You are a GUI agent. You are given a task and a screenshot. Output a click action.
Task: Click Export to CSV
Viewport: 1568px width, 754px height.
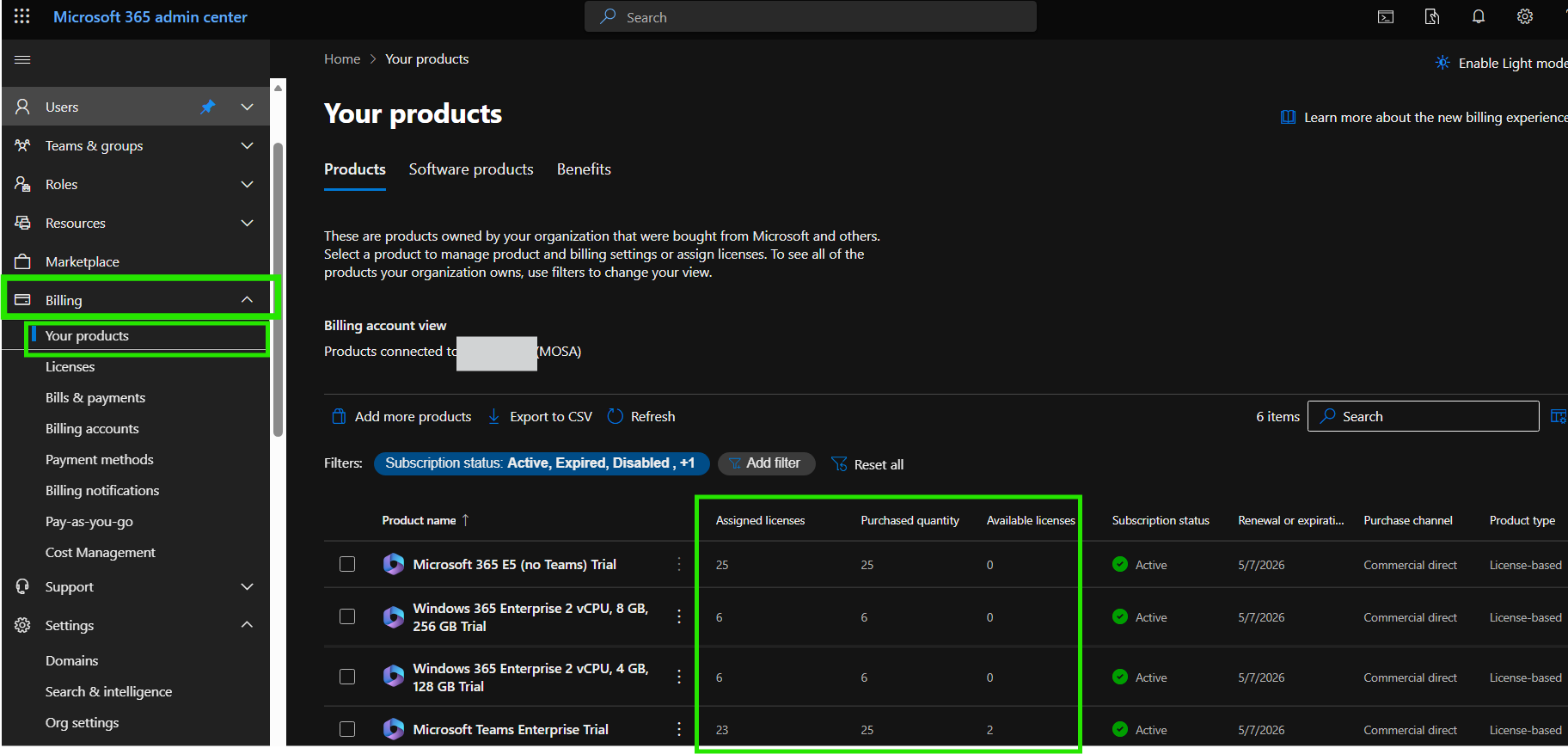[x=540, y=416]
